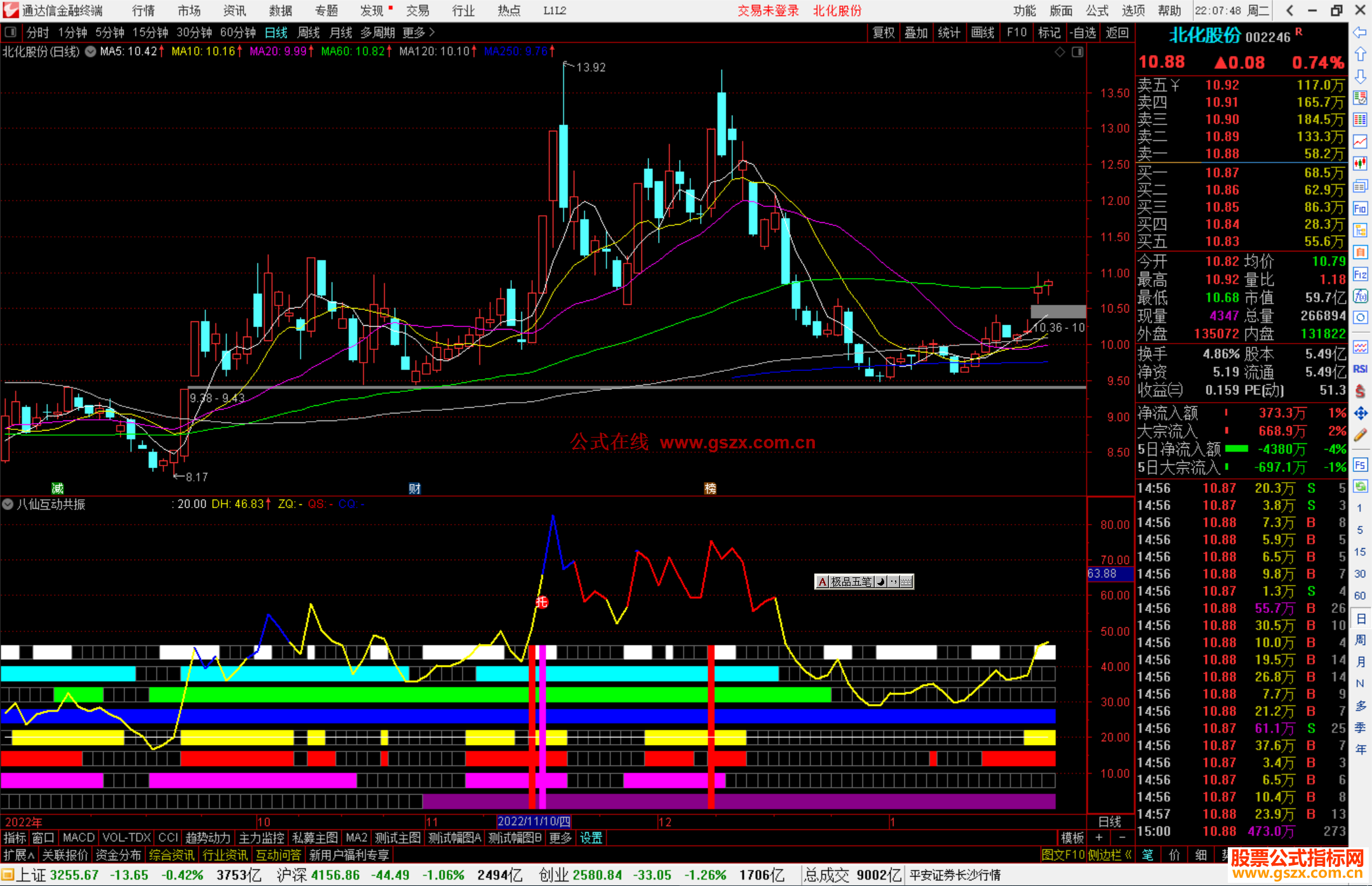1372x886 pixels.
Task: Click the RSI indicator sidebar icon
Action: pyautogui.click(x=1360, y=369)
